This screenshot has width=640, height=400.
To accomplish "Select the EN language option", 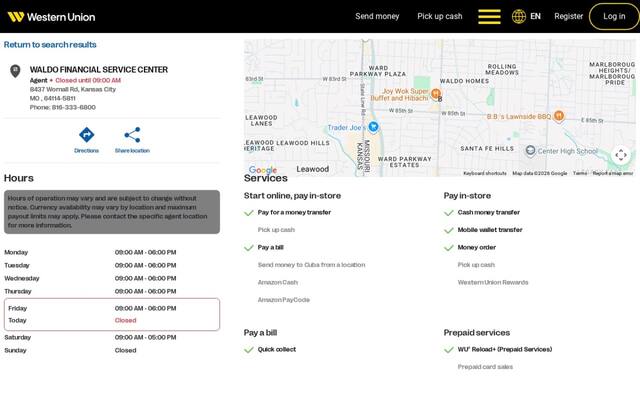I will click(x=535, y=16).
